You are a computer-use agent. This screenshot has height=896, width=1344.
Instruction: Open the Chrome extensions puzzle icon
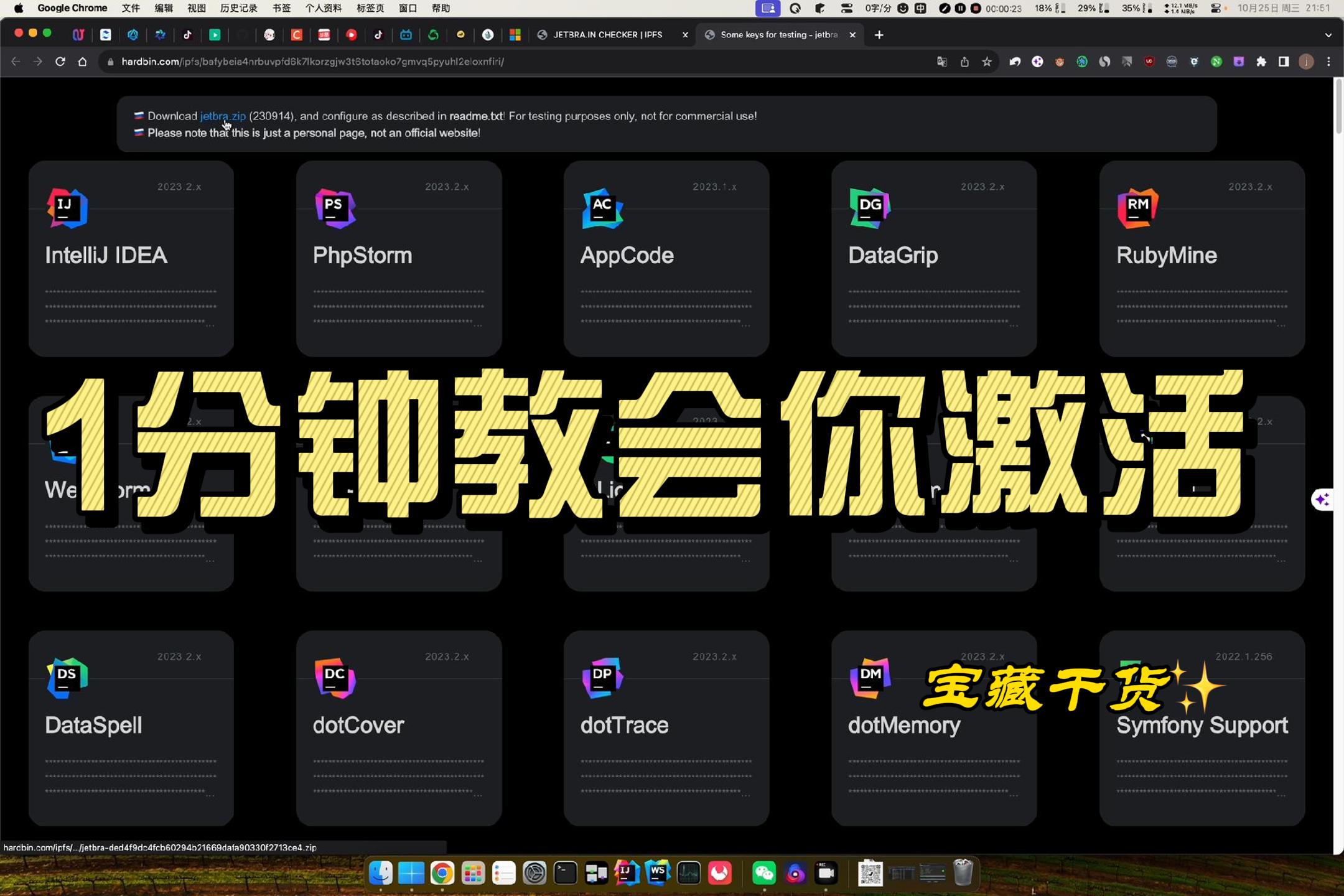pos(1261,62)
